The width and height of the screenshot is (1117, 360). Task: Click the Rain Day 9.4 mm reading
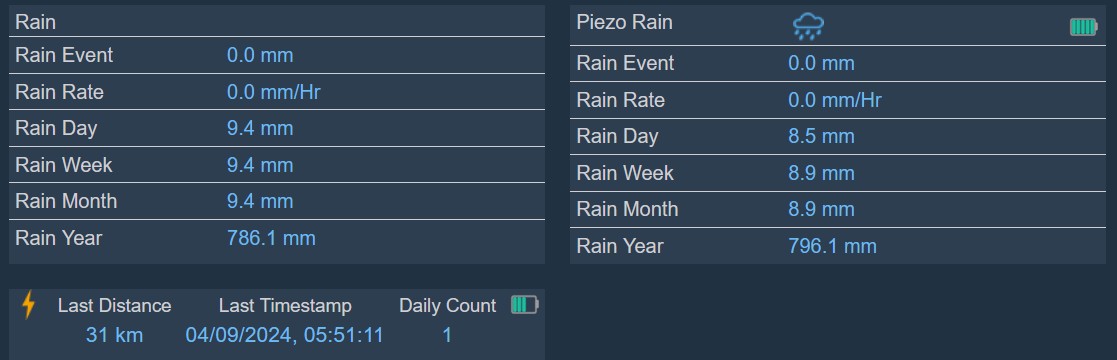[x=260, y=128]
